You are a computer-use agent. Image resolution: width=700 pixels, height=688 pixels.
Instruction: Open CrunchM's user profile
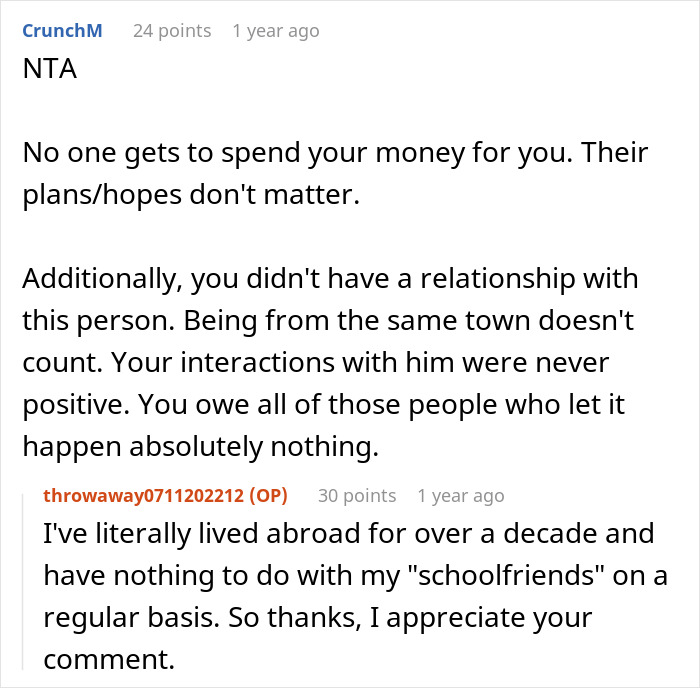61,31
